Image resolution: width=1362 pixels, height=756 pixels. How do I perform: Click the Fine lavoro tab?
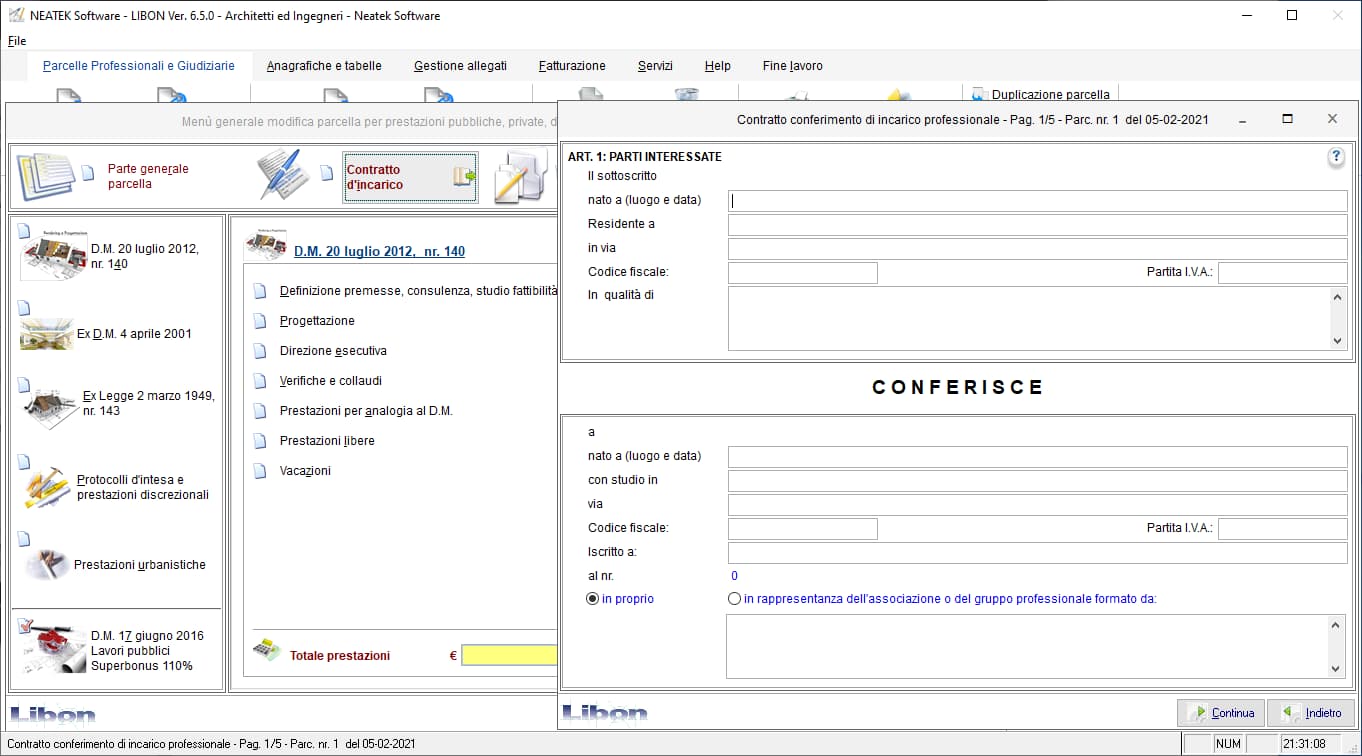tap(792, 66)
